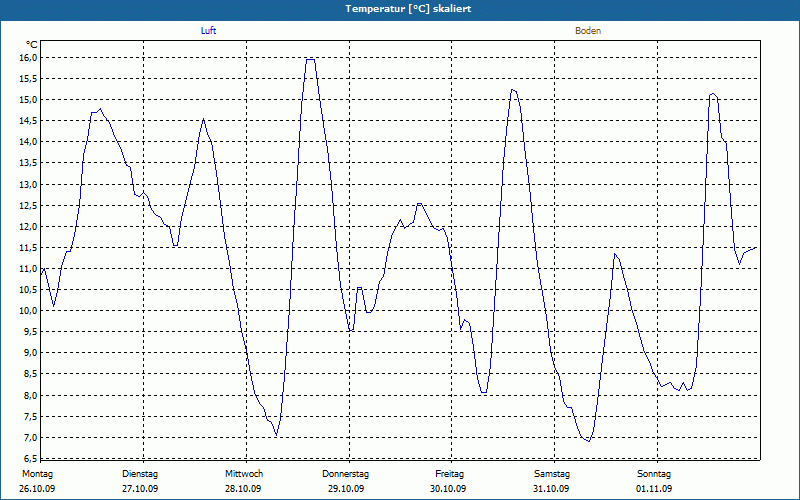Click the 9,5 y-axis value
Viewport: 800px width, 500px height.
[31, 332]
